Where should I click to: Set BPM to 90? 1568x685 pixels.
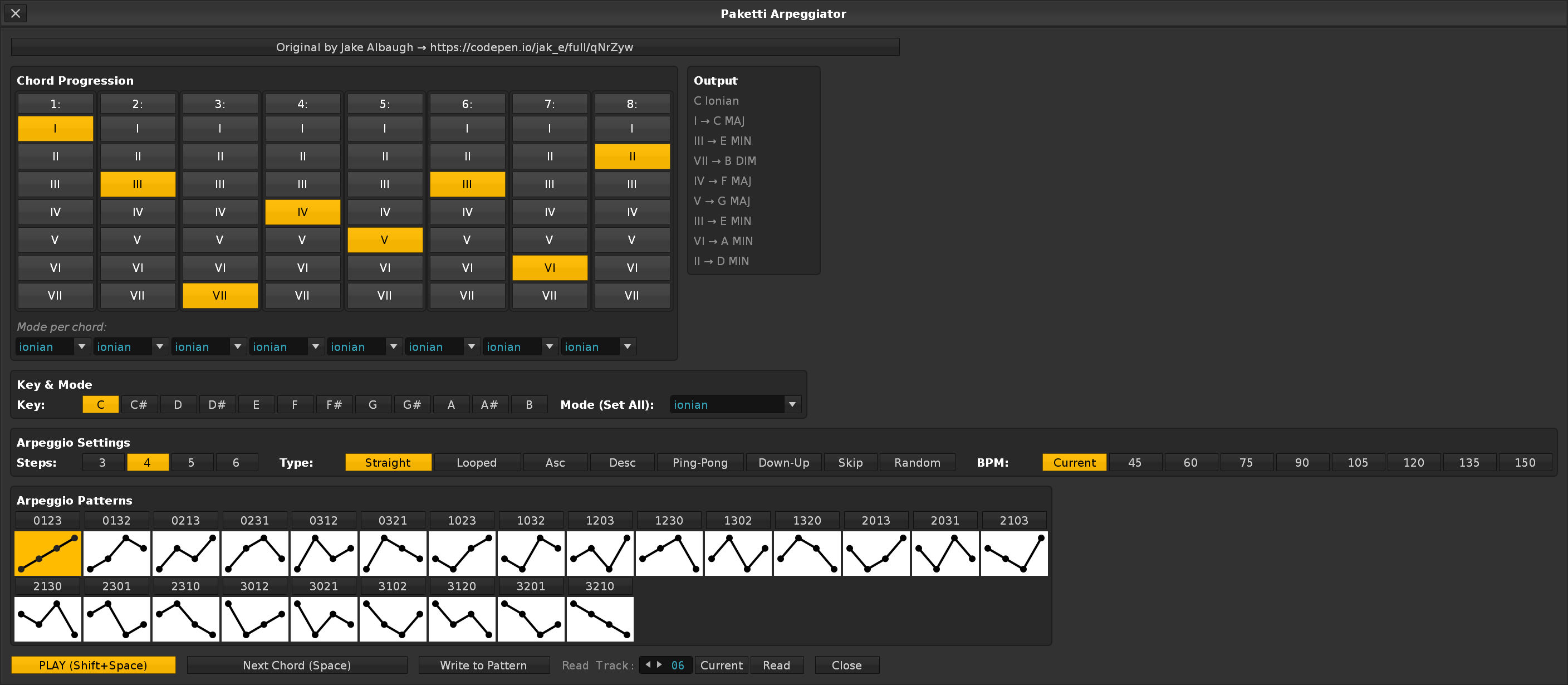point(1302,462)
